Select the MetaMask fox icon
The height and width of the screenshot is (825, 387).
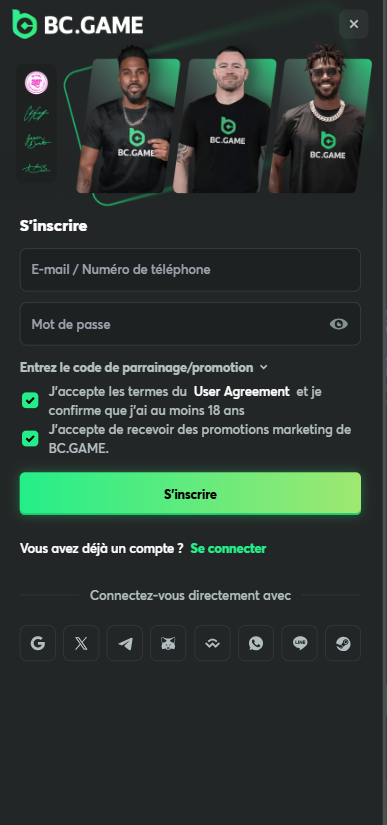168,643
